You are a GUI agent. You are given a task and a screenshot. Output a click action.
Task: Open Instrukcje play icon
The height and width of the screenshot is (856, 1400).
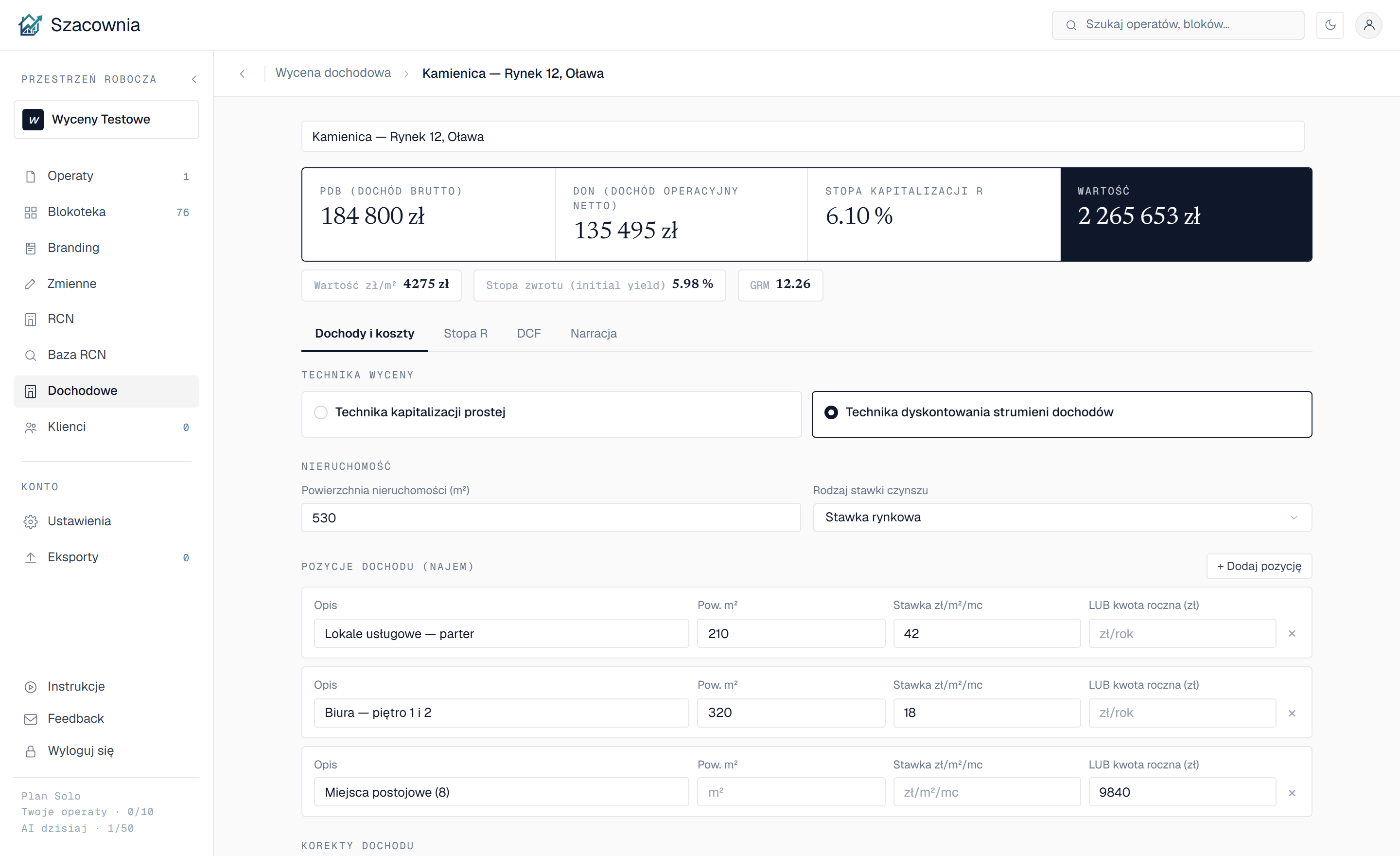coord(31,687)
